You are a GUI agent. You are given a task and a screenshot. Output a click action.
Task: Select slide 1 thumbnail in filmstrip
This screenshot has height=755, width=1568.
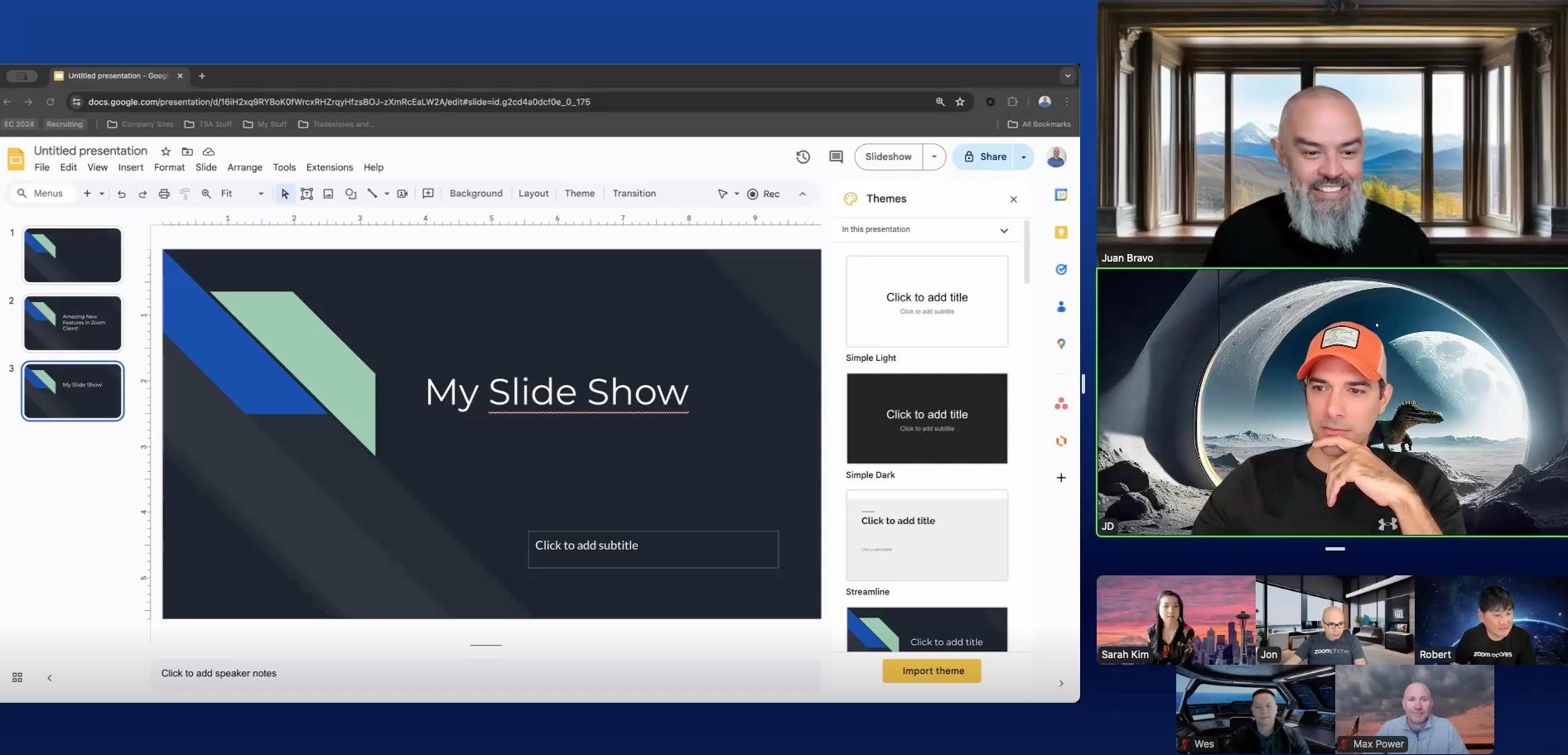click(73, 255)
